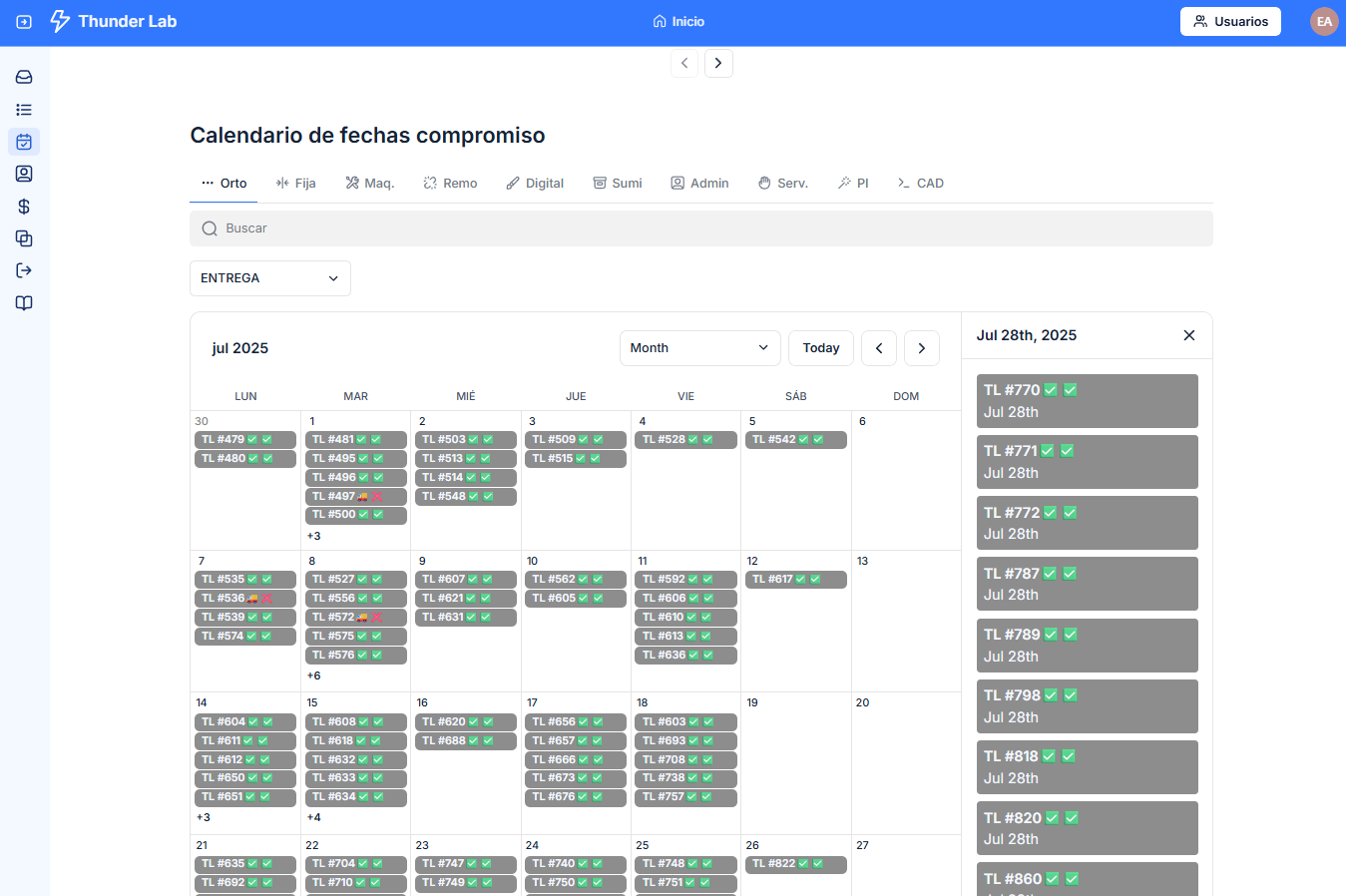Open calendar event TL #607
Viewport: 1346px width, 896px height.
pyautogui.click(x=466, y=580)
